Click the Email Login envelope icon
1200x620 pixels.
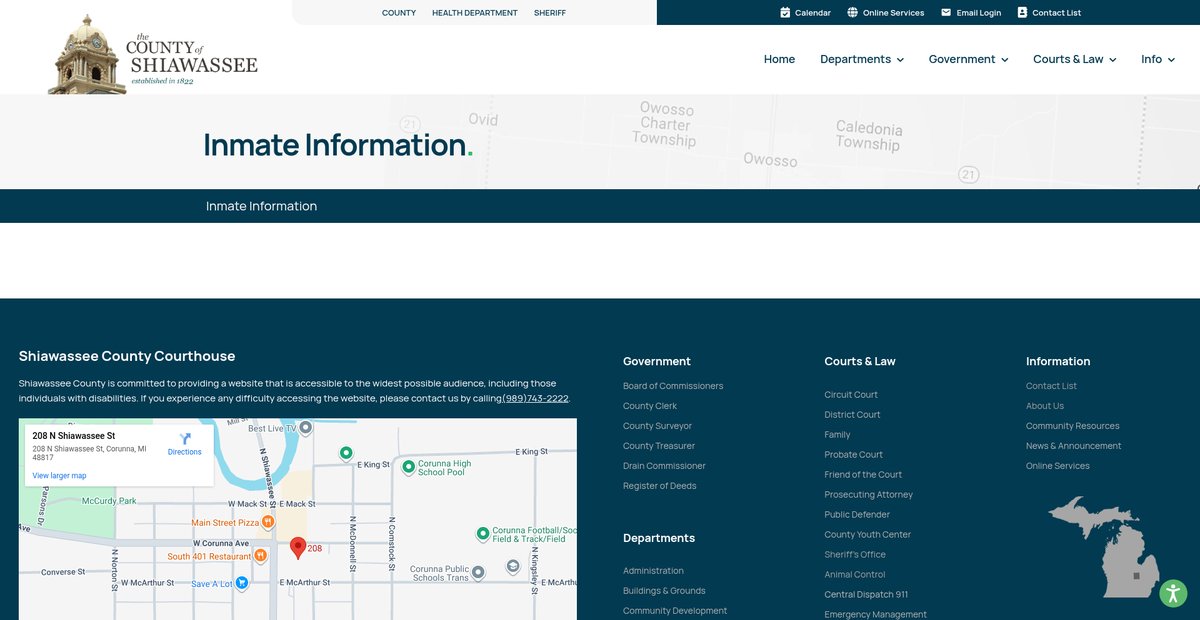click(946, 13)
